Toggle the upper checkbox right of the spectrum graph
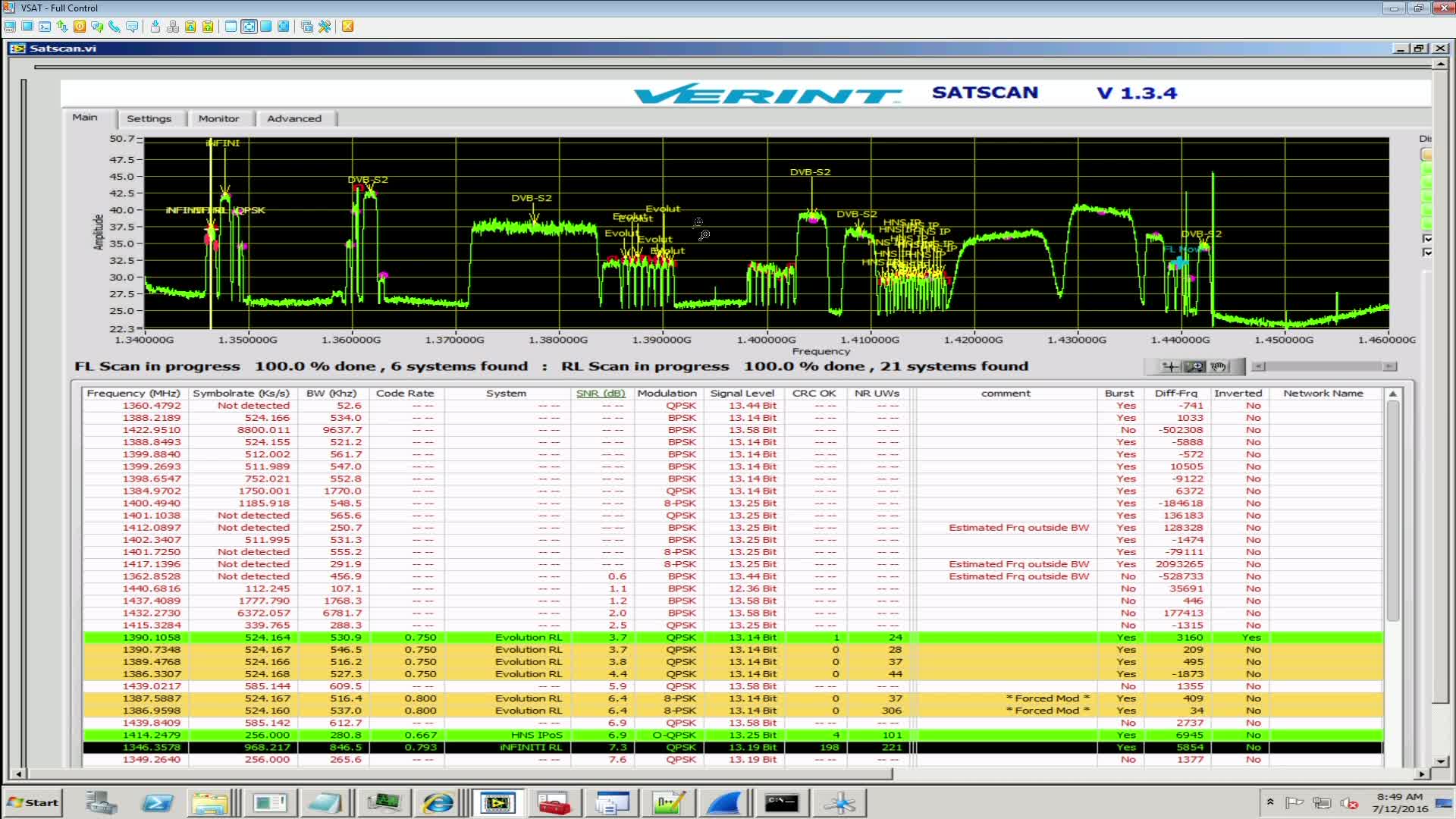The width and height of the screenshot is (1456, 819). (1427, 239)
